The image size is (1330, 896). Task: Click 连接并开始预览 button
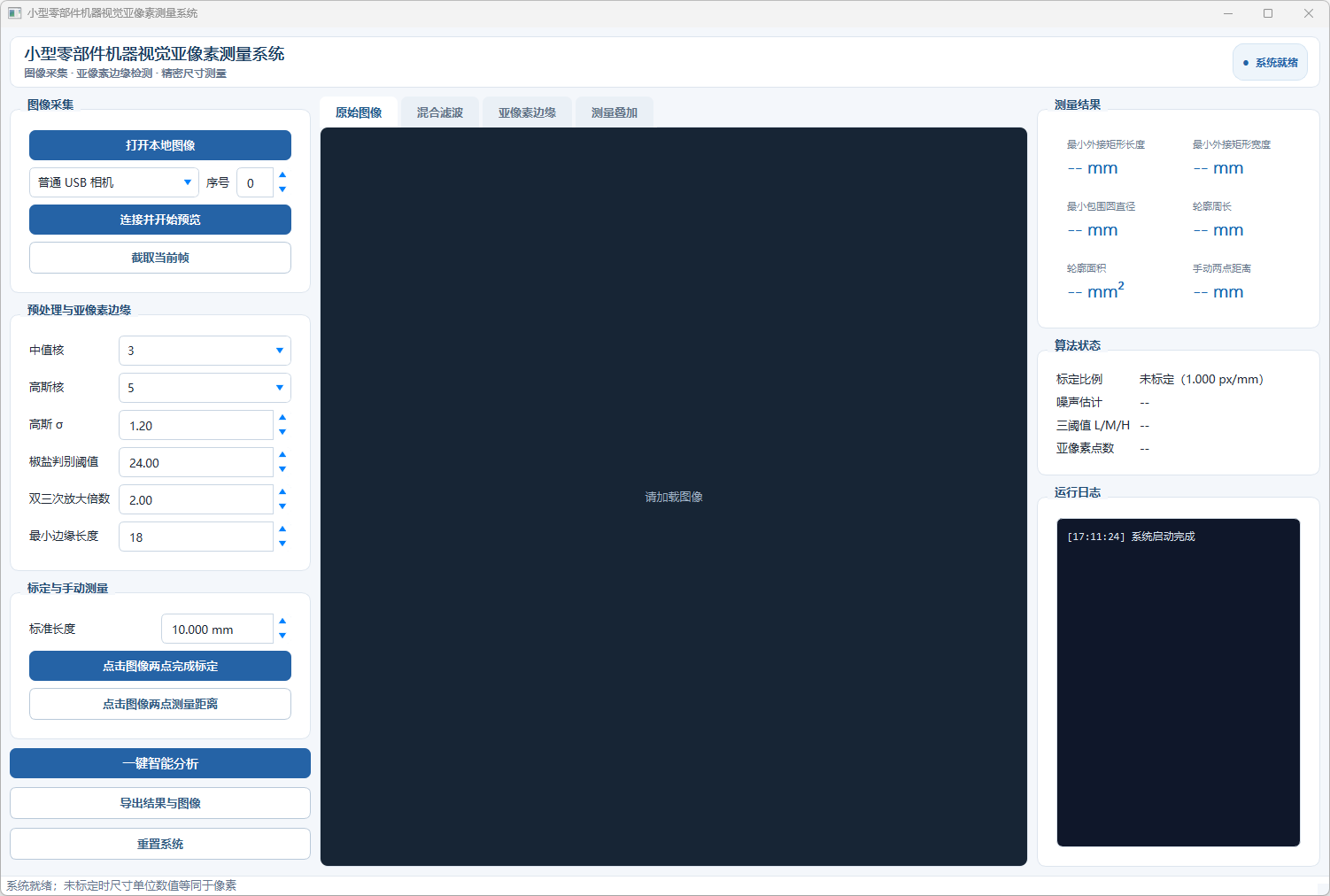point(160,220)
